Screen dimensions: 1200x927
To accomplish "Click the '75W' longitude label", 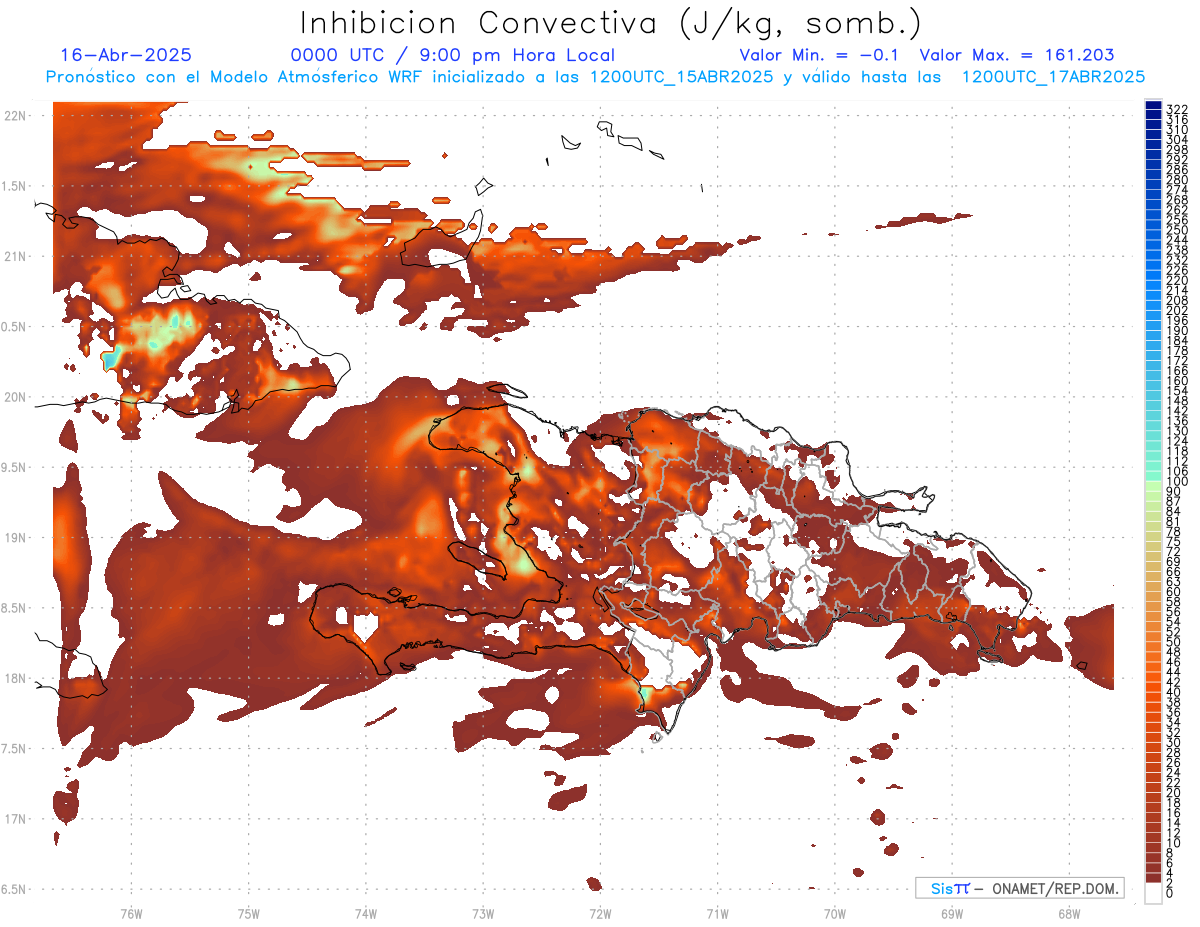I will pyautogui.click(x=248, y=913).
